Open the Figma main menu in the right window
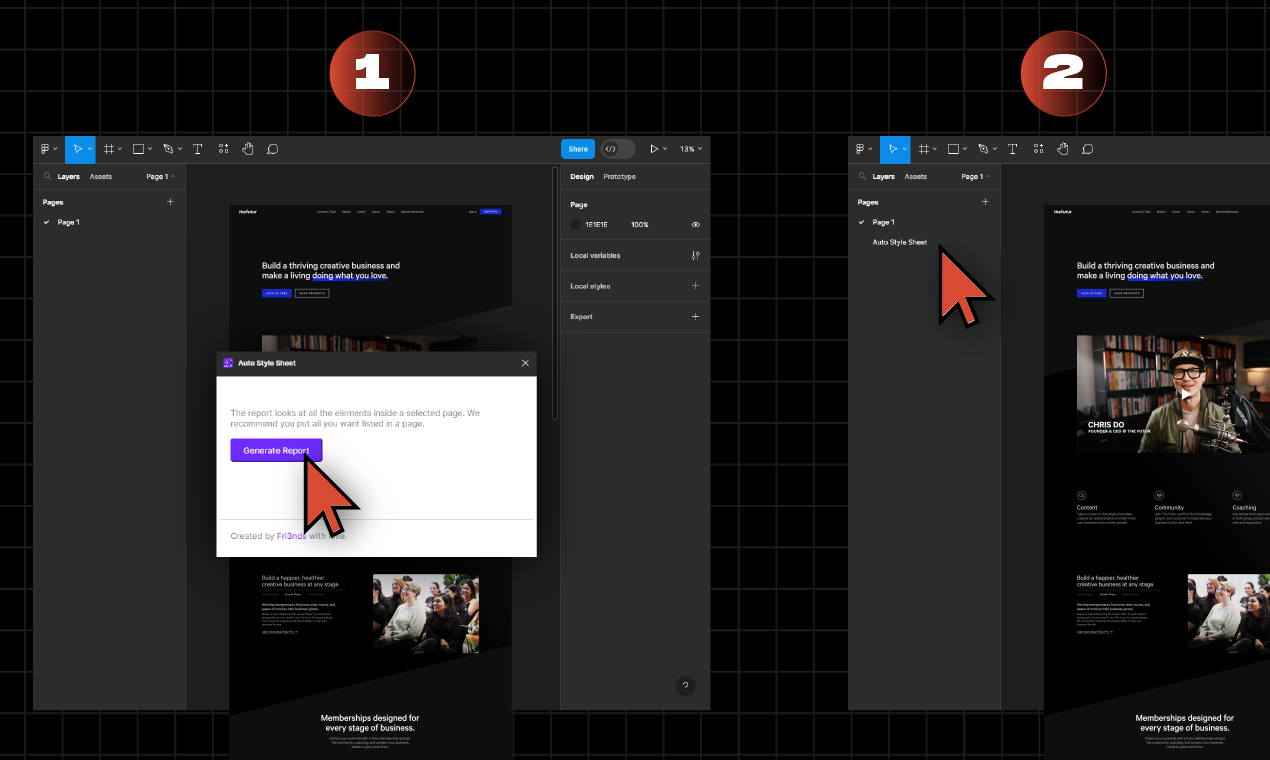The width and height of the screenshot is (1270, 760). (x=861, y=149)
